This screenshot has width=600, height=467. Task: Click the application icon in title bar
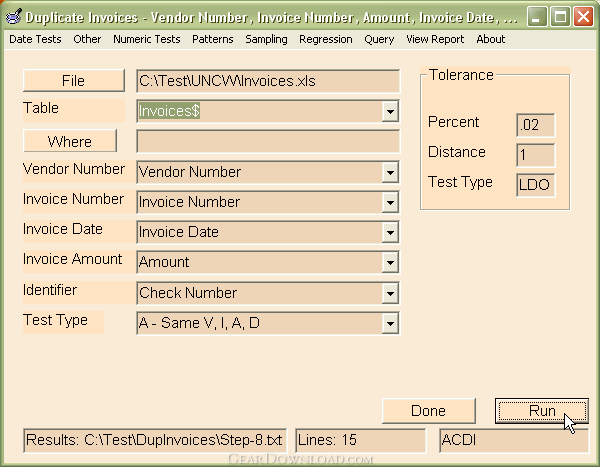point(13,17)
